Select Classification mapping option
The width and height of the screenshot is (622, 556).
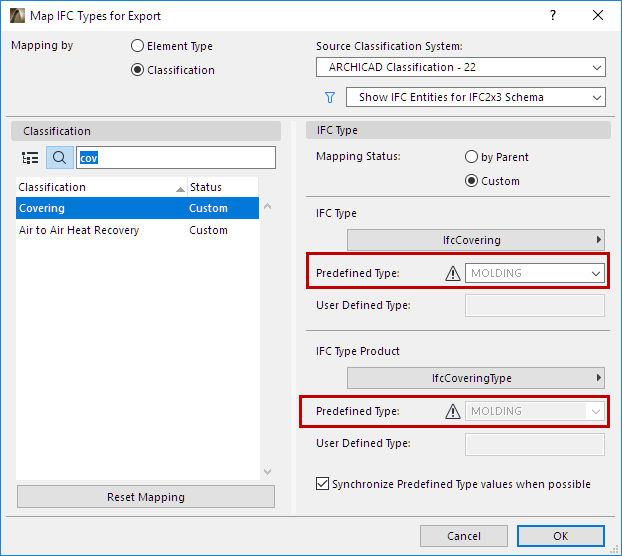137,70
